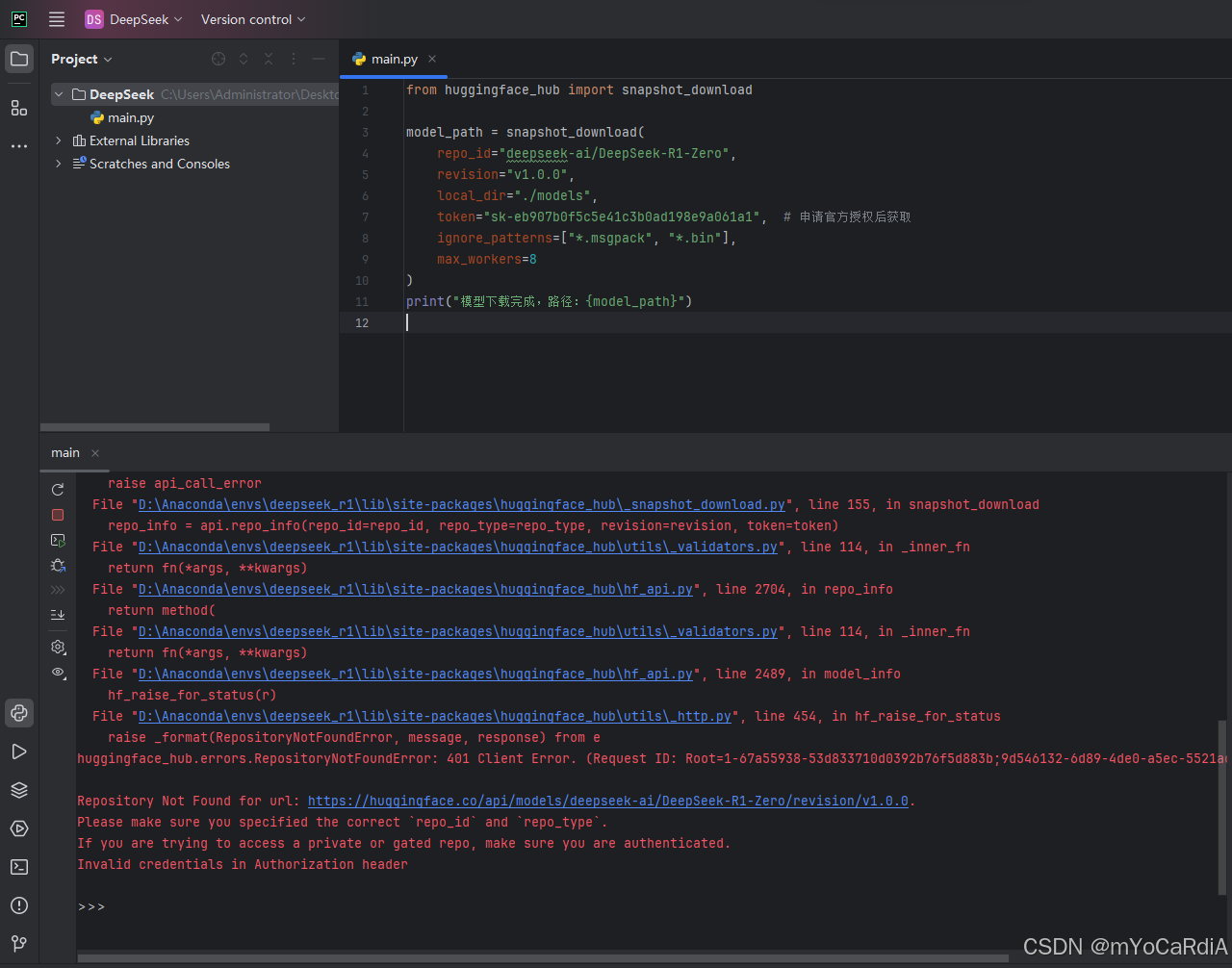The image size is (1232, 968).
Task: Click the import statement on line 1
Action: 579,89
